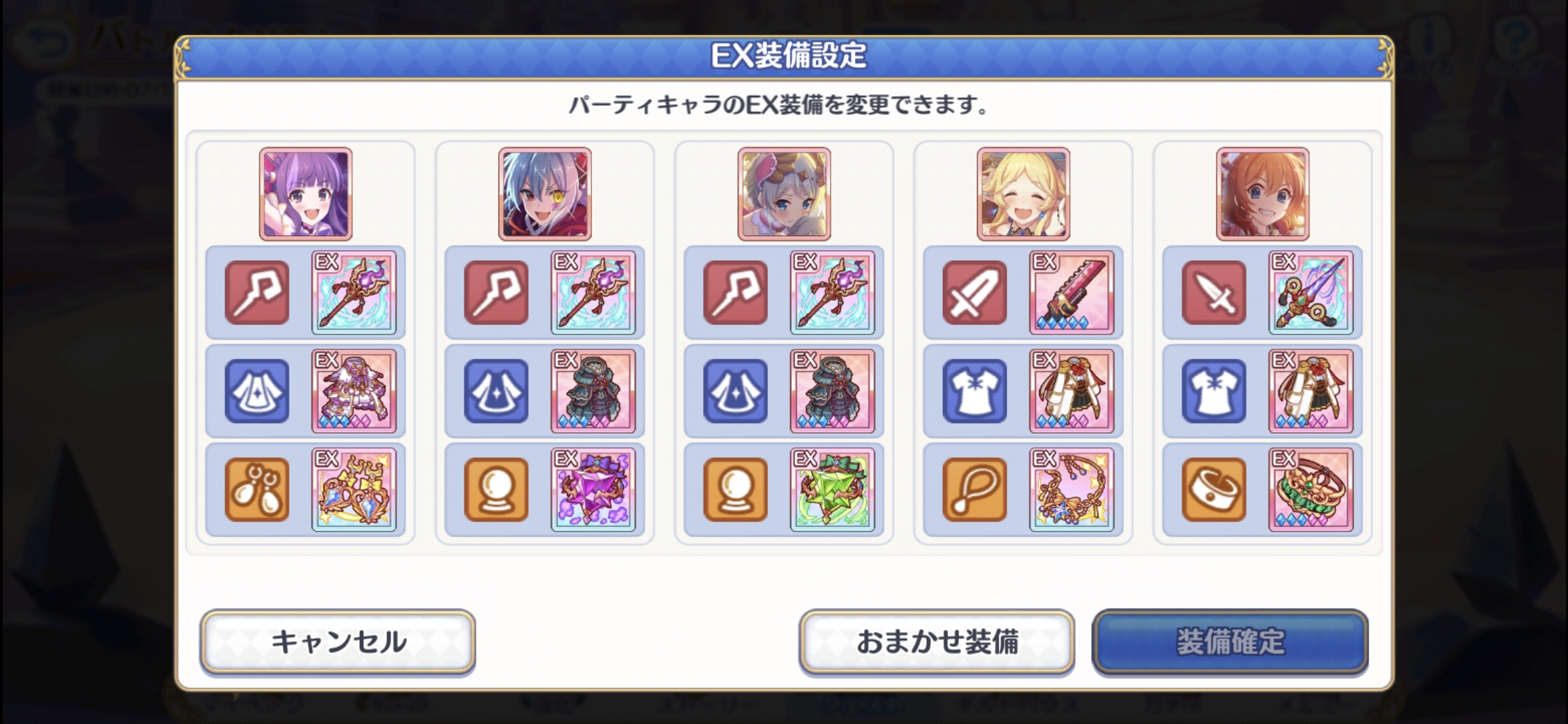This screenshot has height=724, width=1568.
Task: Select the silver-haired red-hooded character portrait
Action: pos(545,194)
